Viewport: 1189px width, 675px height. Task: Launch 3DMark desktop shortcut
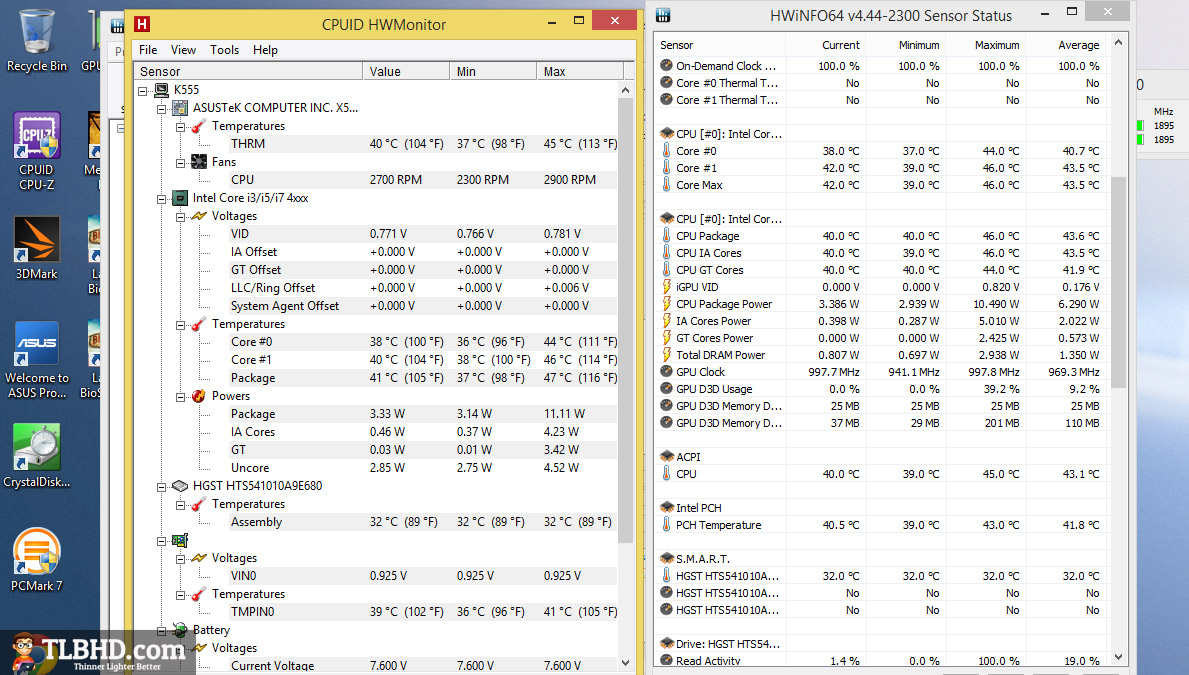[36, 249]
